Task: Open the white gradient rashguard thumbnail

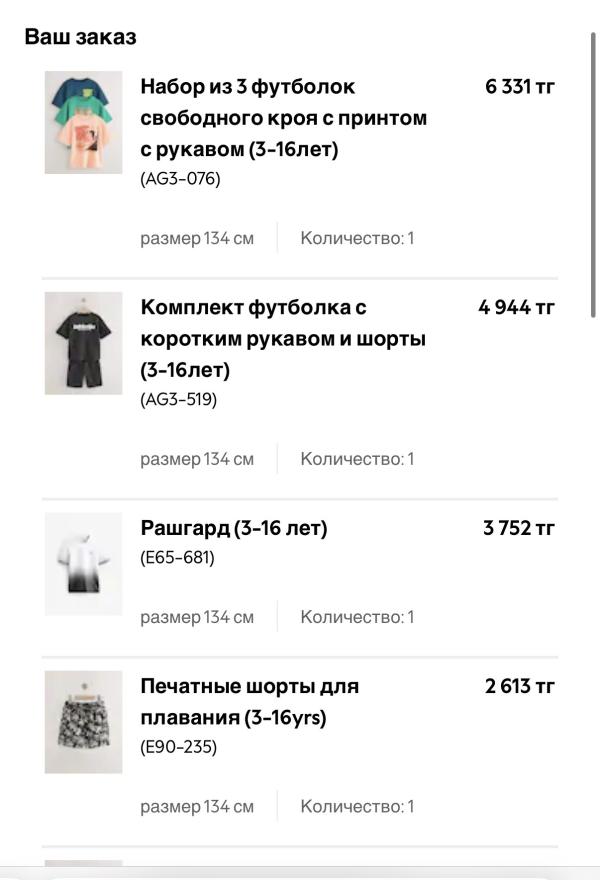Action: [x=83, y=564]
